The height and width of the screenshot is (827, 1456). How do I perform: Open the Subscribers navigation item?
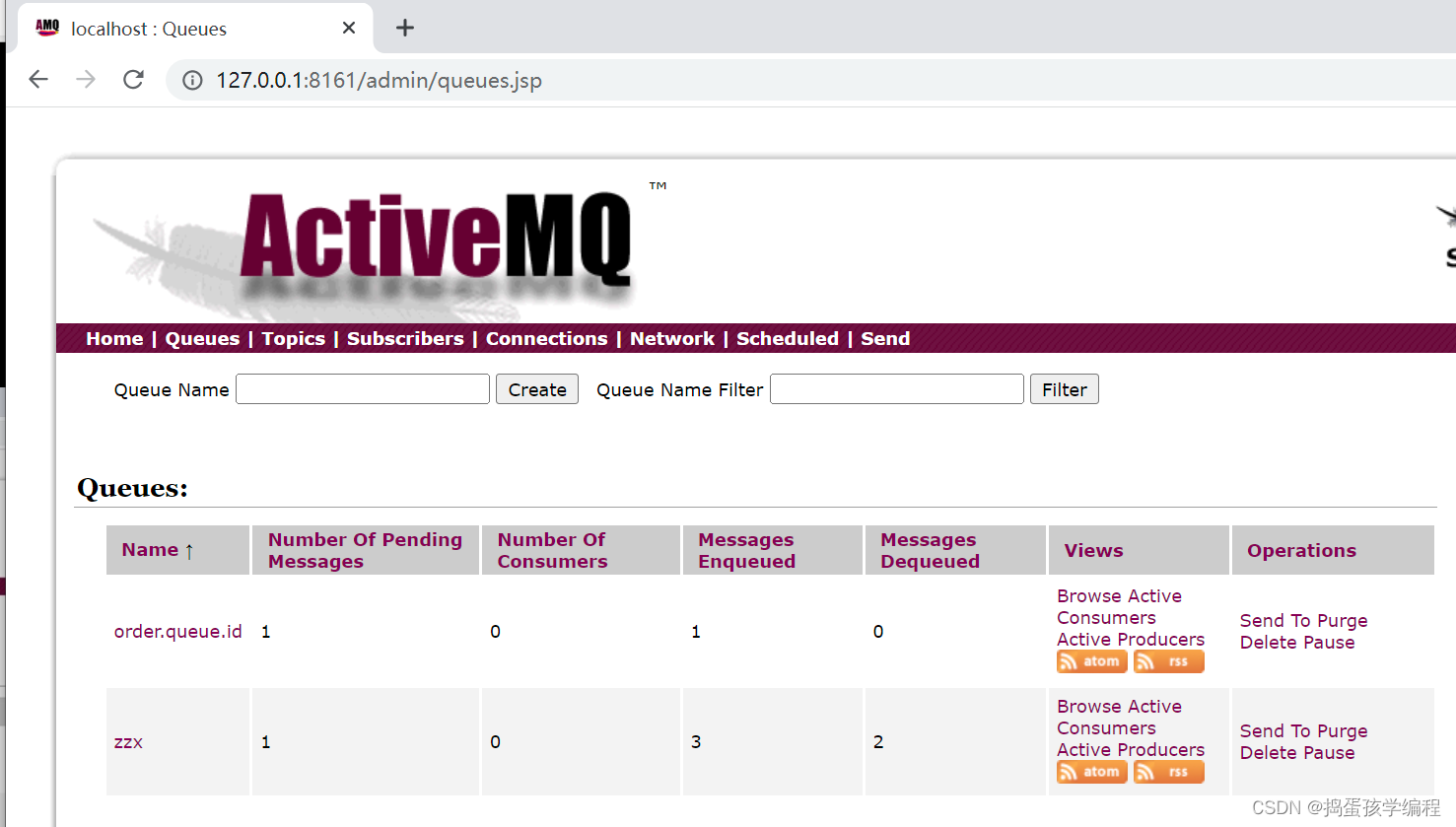405,338
